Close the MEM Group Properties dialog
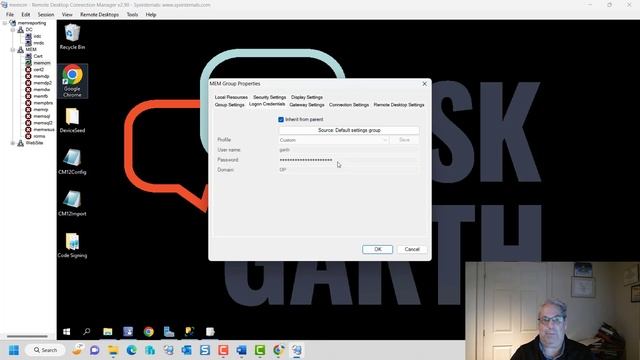 click(424, 84)
